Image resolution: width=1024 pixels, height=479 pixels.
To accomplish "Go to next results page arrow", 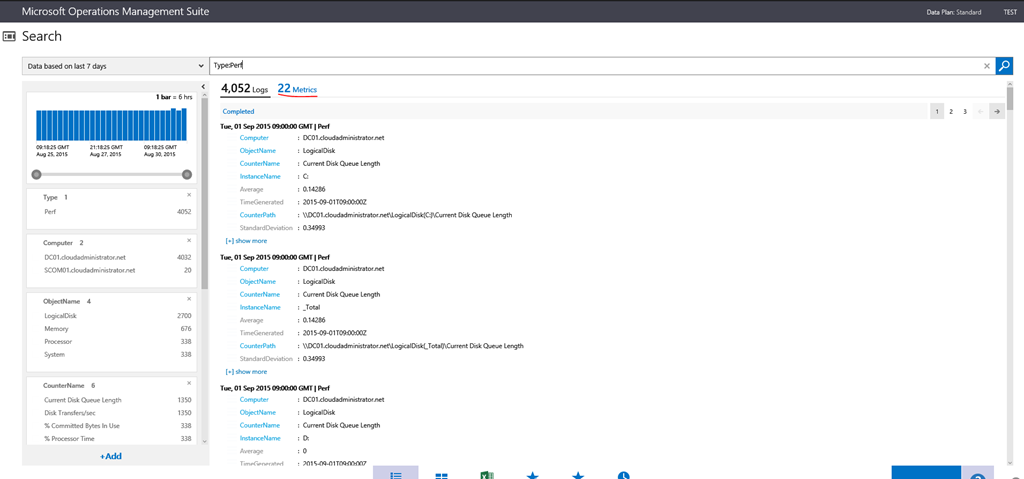I will 996,112.
